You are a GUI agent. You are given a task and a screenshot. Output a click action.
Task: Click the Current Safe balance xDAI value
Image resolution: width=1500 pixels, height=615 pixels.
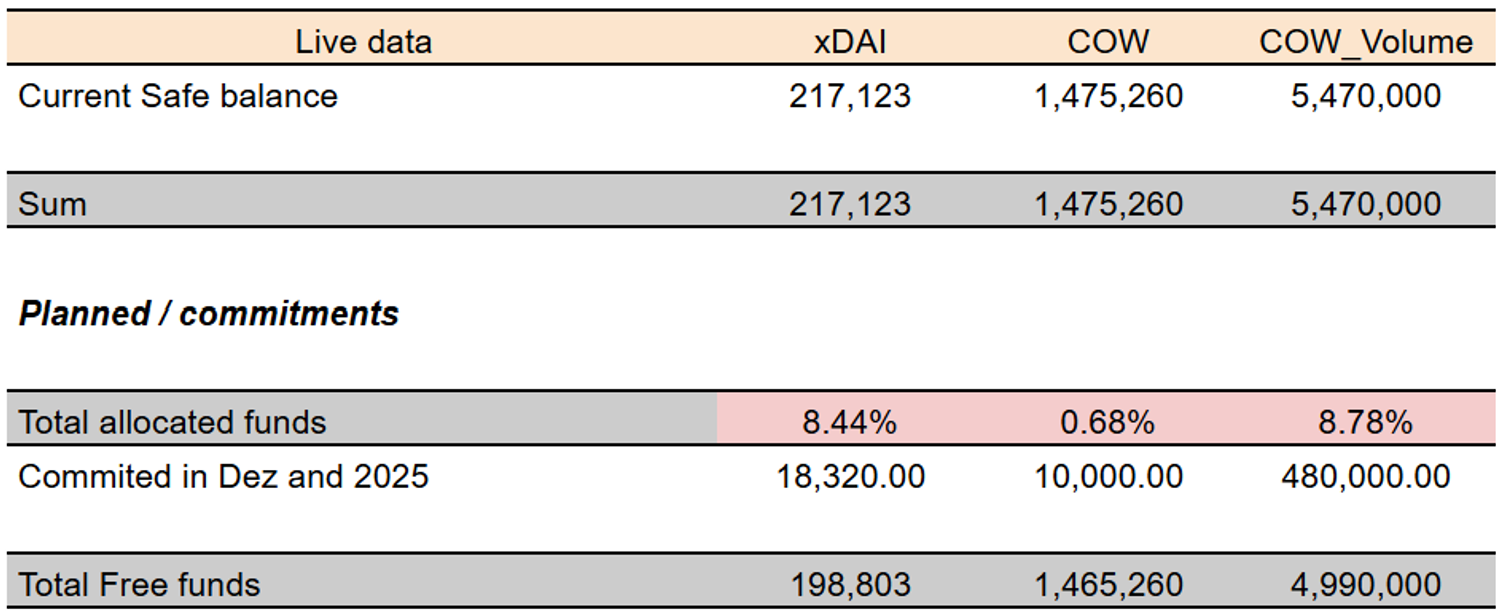pyautogui.click(x=849, y=96)
